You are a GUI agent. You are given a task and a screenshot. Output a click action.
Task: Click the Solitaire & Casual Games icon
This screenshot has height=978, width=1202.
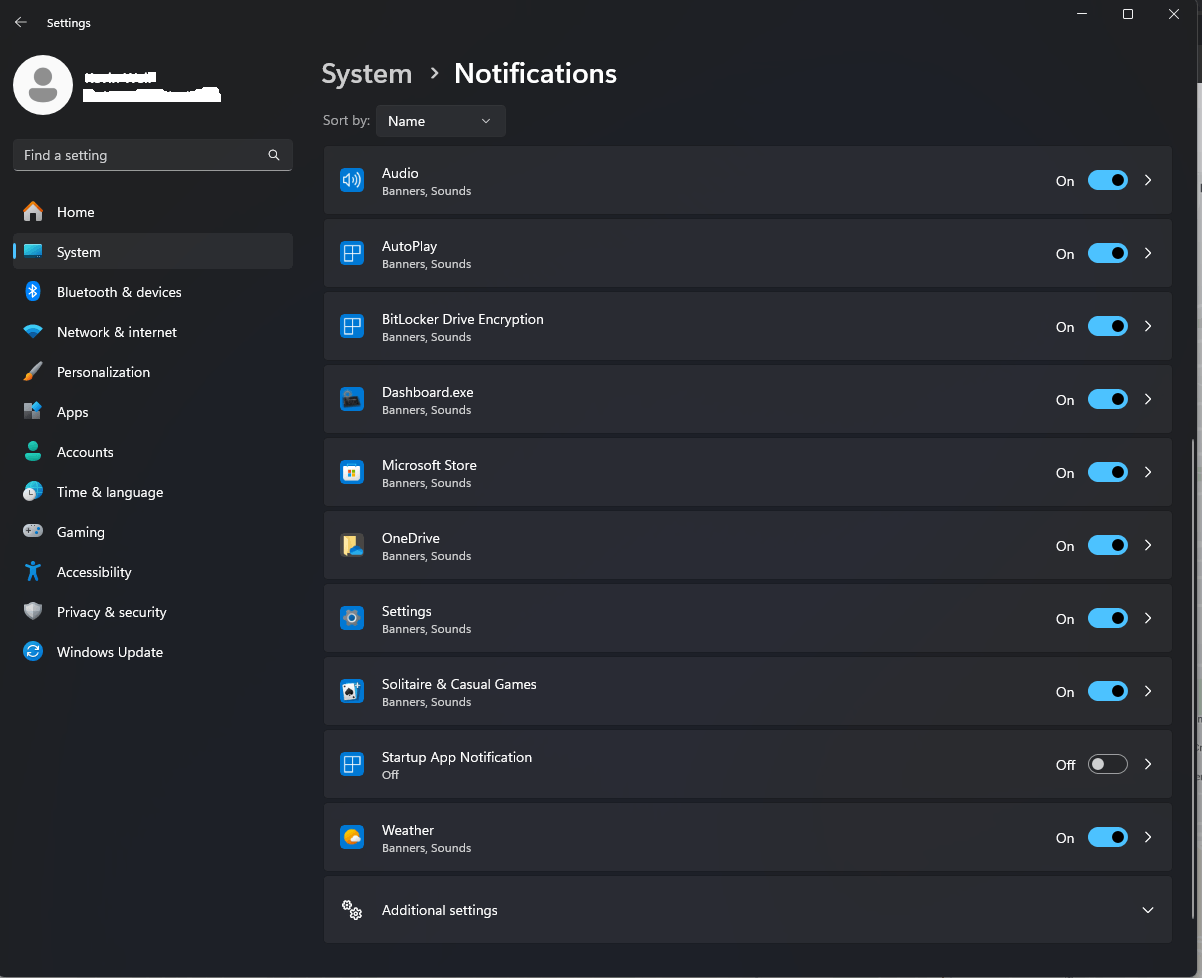(x=351, y=691)
